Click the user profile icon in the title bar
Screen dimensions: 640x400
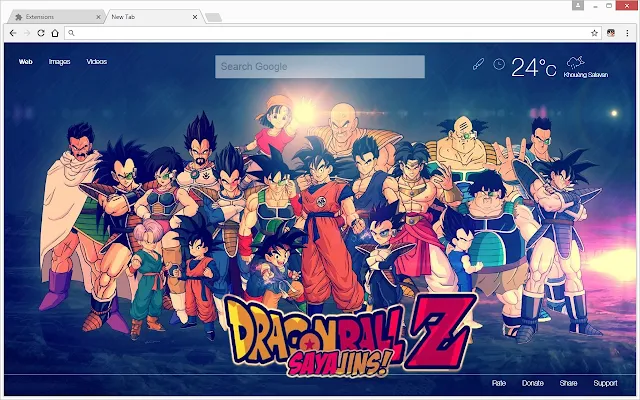(x=578, y=5)
